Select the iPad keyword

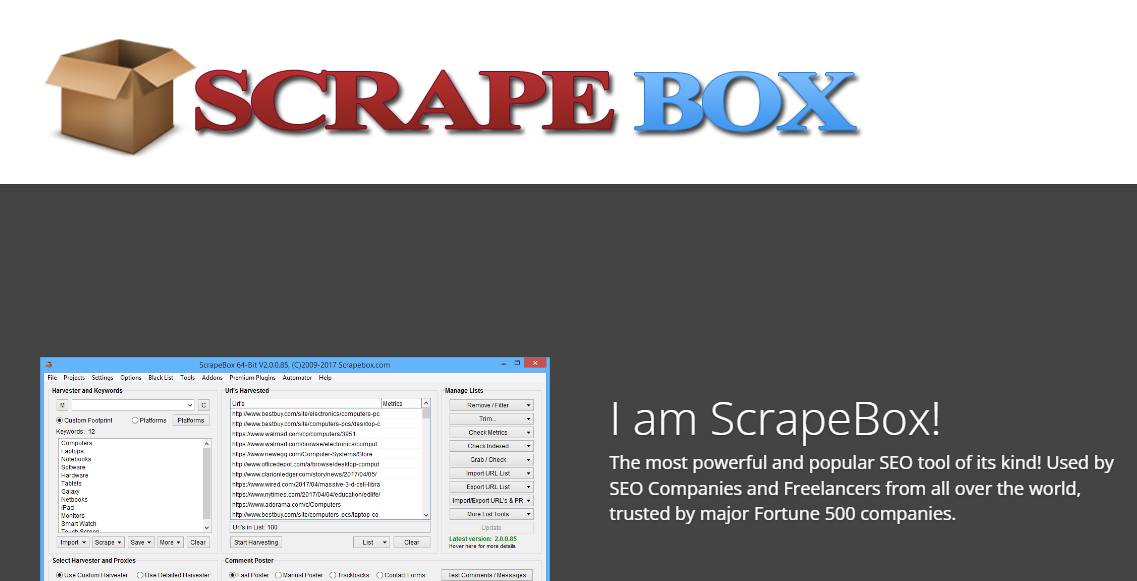67,508
